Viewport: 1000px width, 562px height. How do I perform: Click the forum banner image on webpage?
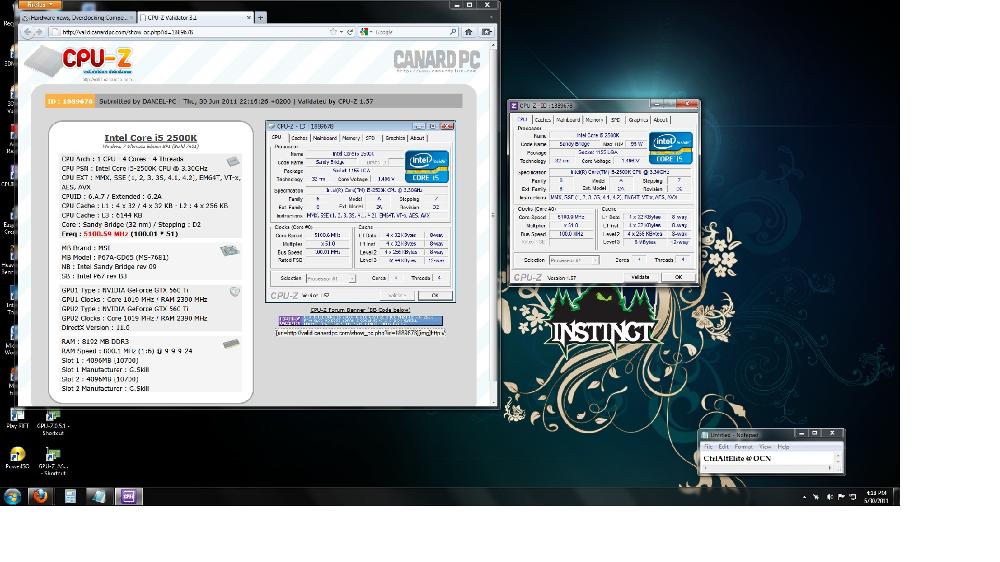360,320
